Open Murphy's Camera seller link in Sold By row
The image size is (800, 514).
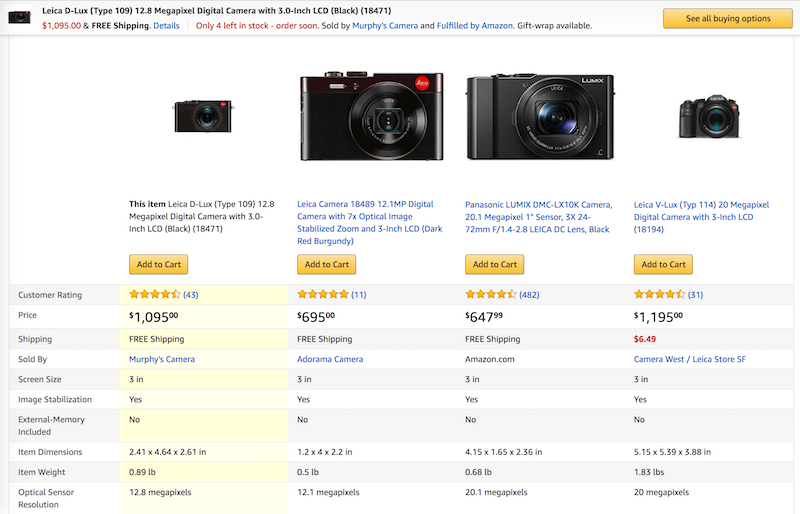tap(163, 359)
